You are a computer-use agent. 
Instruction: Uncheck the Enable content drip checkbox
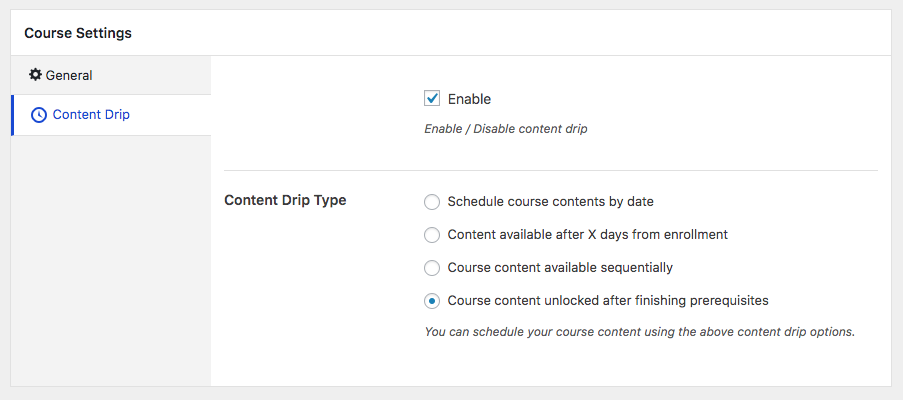pyautogui.click(x=432, y=99)
